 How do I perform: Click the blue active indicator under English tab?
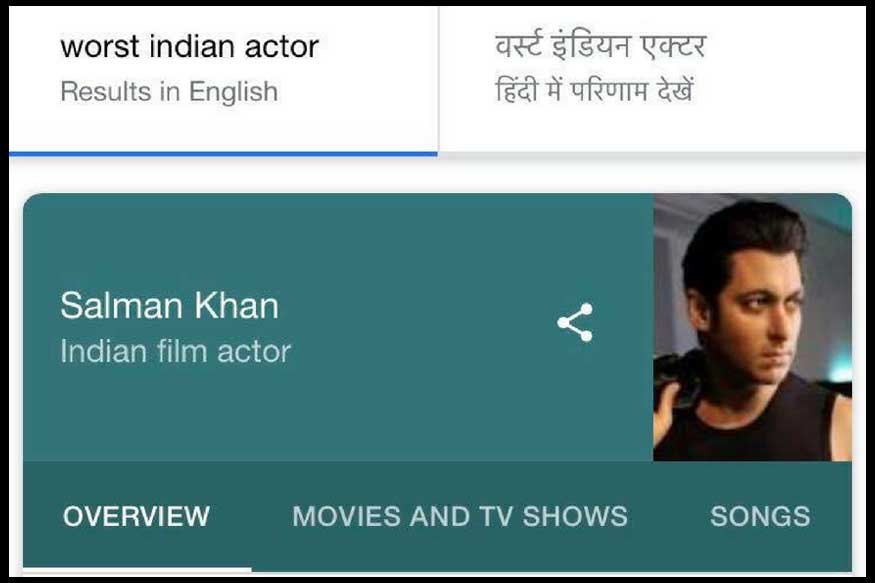click(x=223, y=153)
